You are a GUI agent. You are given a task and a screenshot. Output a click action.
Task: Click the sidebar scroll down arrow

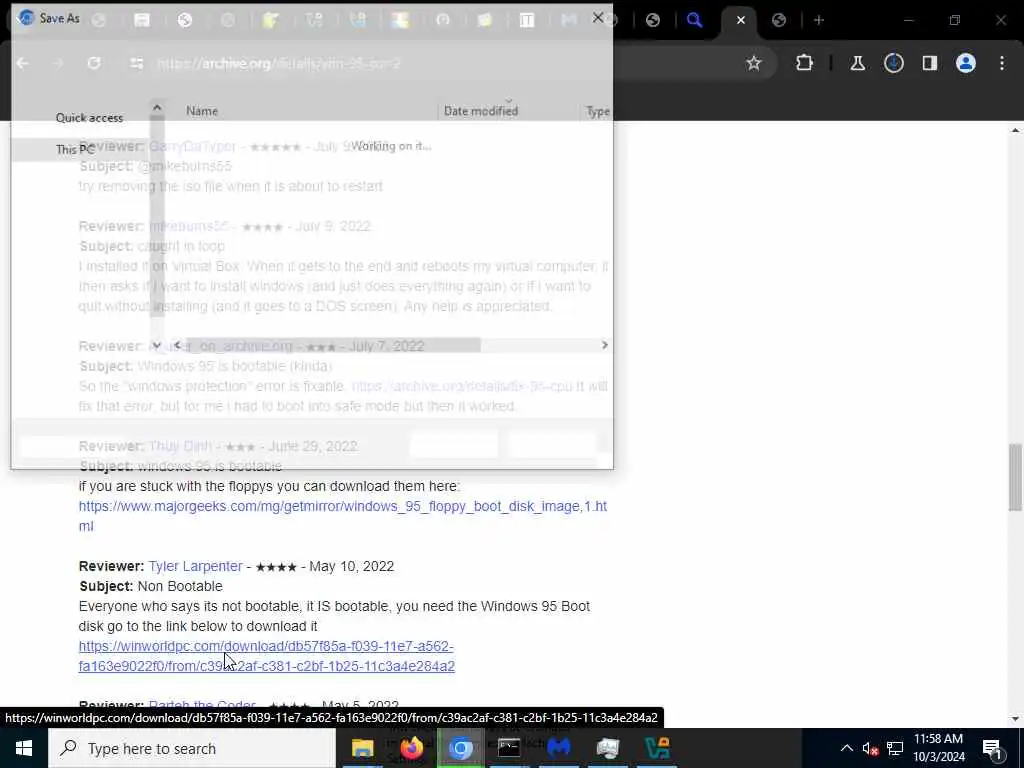tap(157, 345)
